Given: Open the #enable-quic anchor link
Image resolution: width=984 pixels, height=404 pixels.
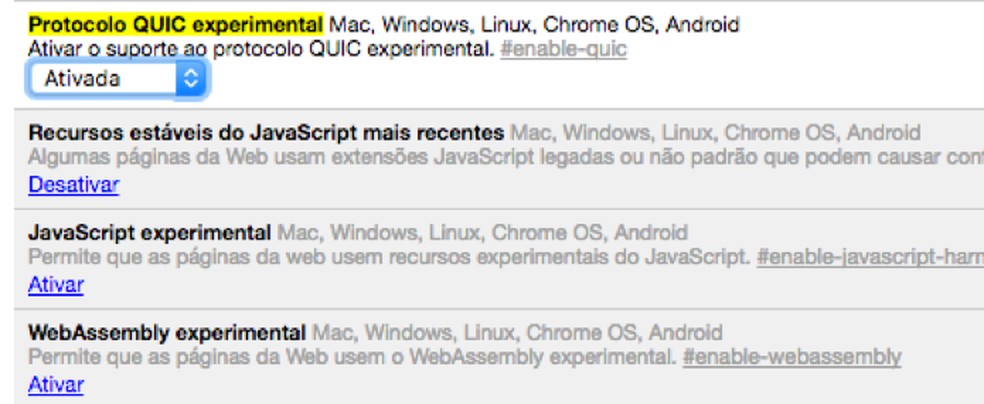Looking at the screenshot, I should [x=563, y=49].
